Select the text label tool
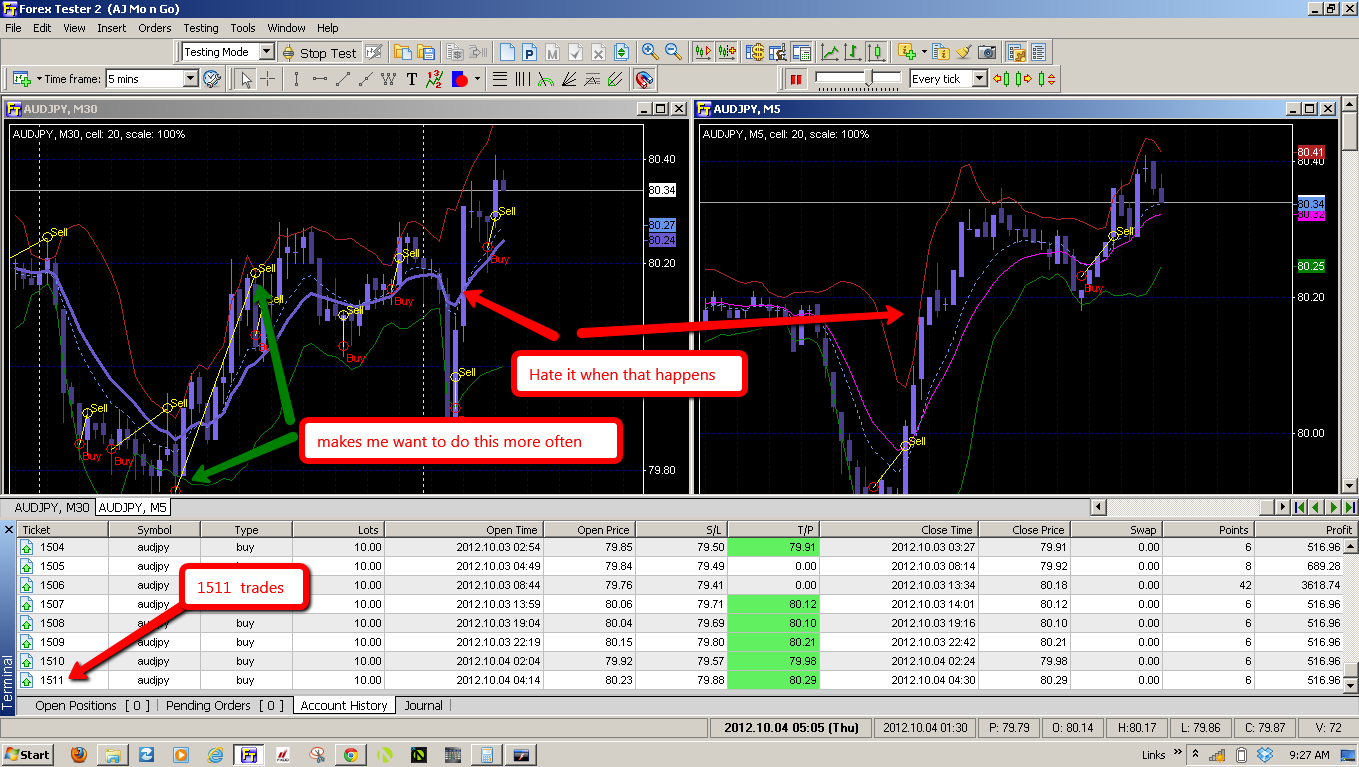This screenshot has width=1359, height=767. (x=412, y=78)
